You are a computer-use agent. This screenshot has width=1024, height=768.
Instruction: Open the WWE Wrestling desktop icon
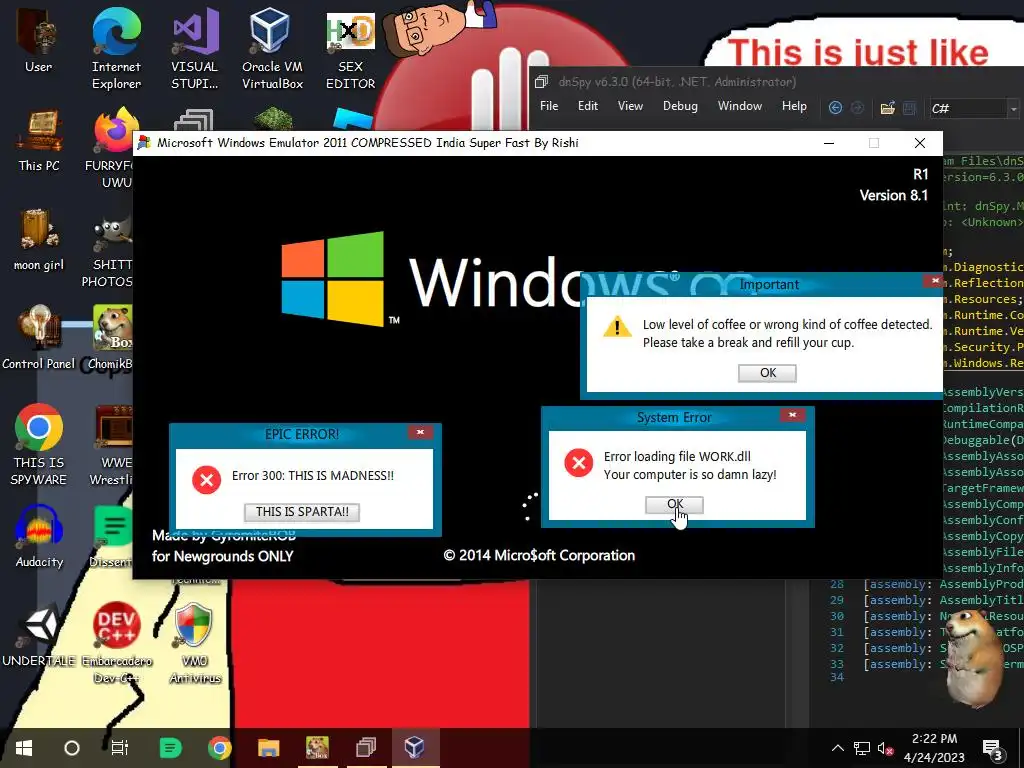click(112, 444)
